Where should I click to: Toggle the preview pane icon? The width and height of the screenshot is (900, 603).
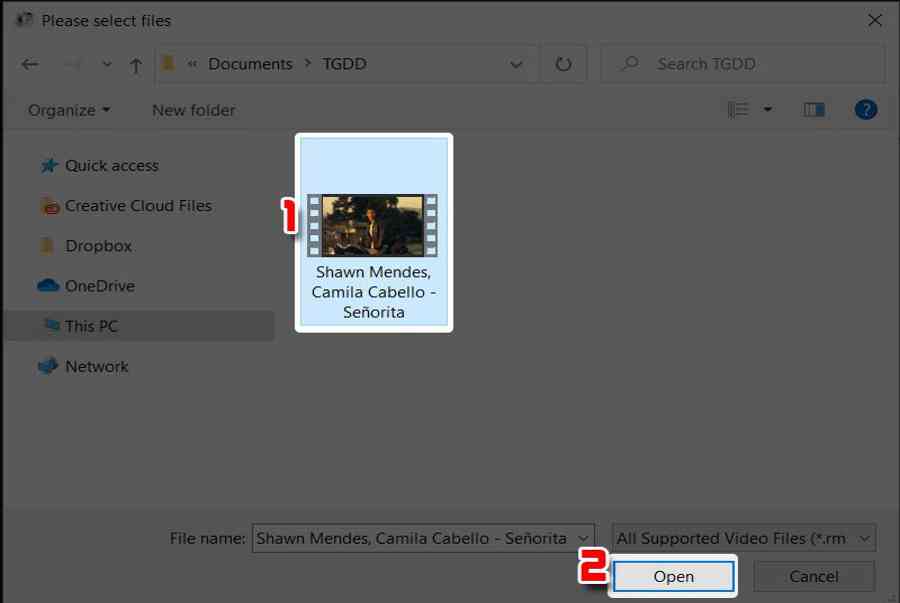click(813, 109)
